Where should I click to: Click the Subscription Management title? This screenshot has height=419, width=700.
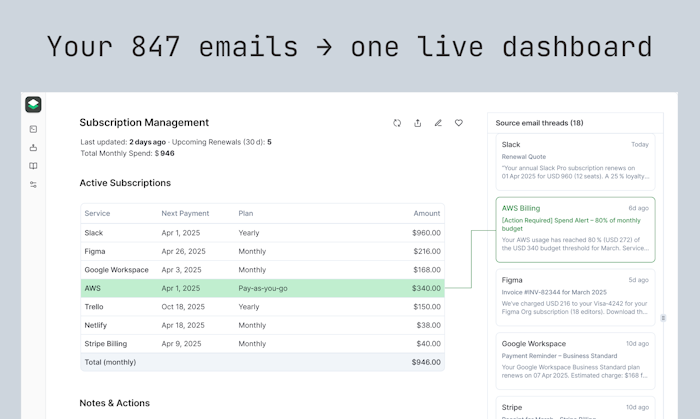click(144, 123)
